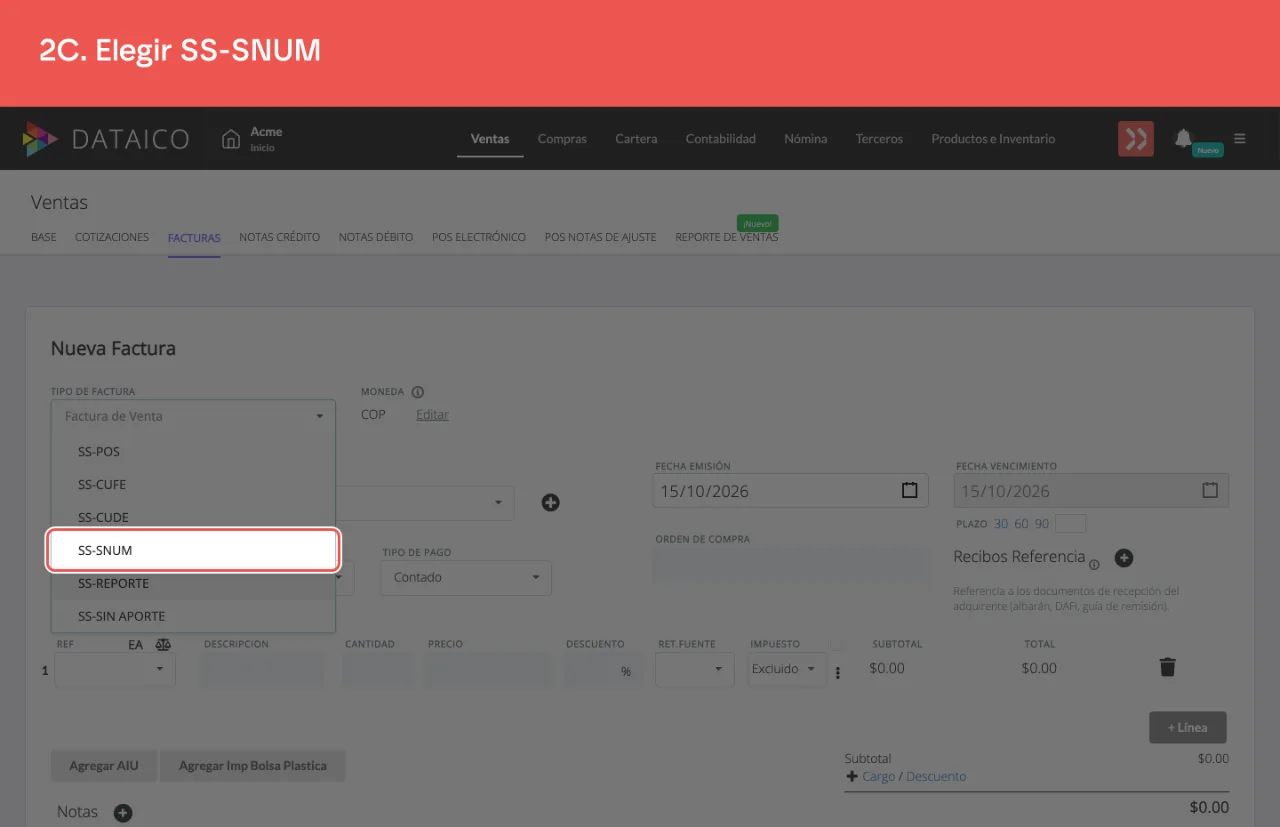The height and width of the screenshot is (827, 1280).
Task: Choose SS-CUDE option
Action: point(193,517)
